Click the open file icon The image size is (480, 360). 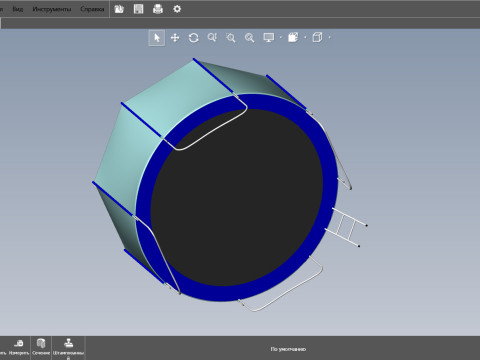[119, 9]
